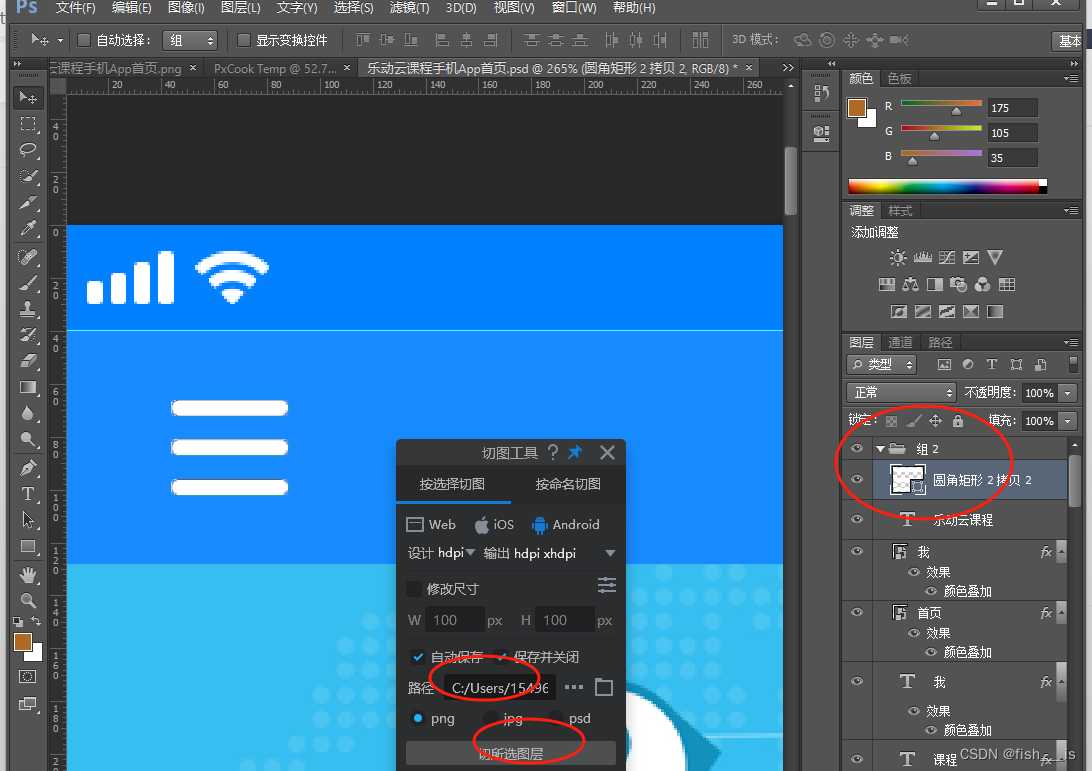The height and width of the screenshot is (771, 1092).
Task: Click lock all icon in layers panel
Action: 958,421
